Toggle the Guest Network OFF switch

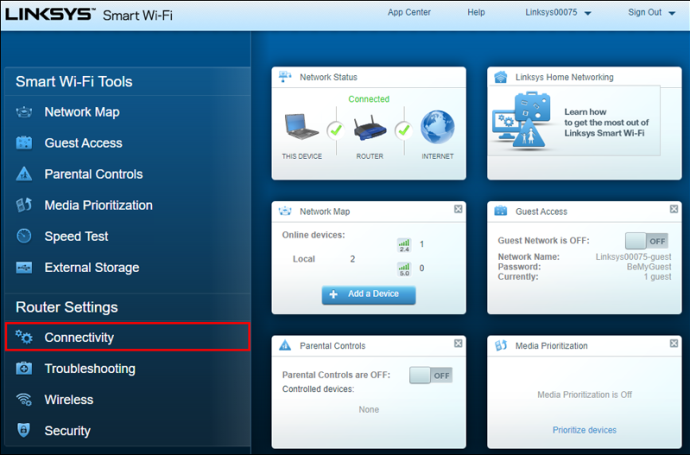[x=646, y=241]
